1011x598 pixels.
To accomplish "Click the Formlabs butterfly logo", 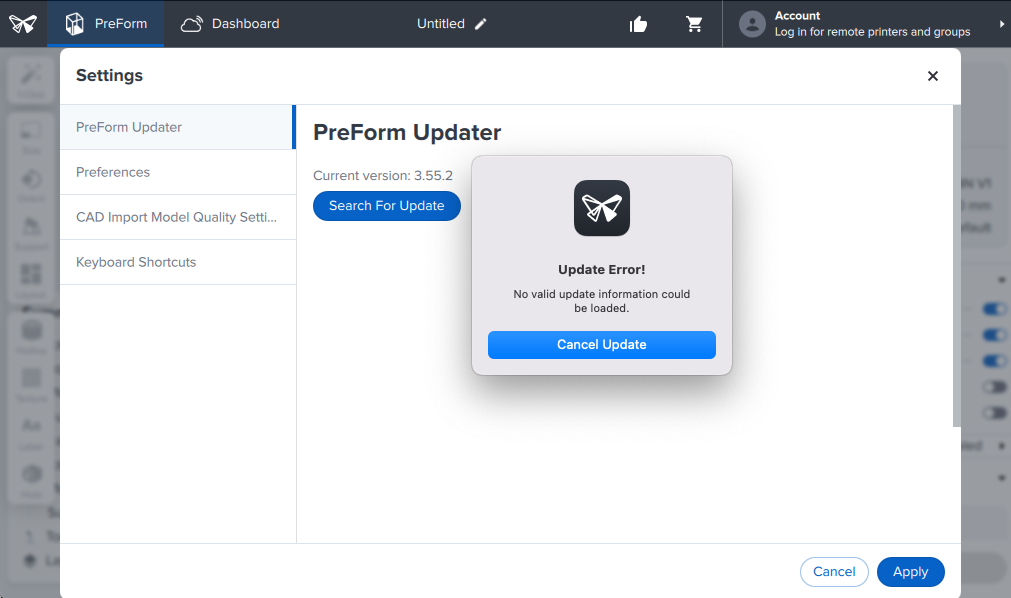I will 23,24.
